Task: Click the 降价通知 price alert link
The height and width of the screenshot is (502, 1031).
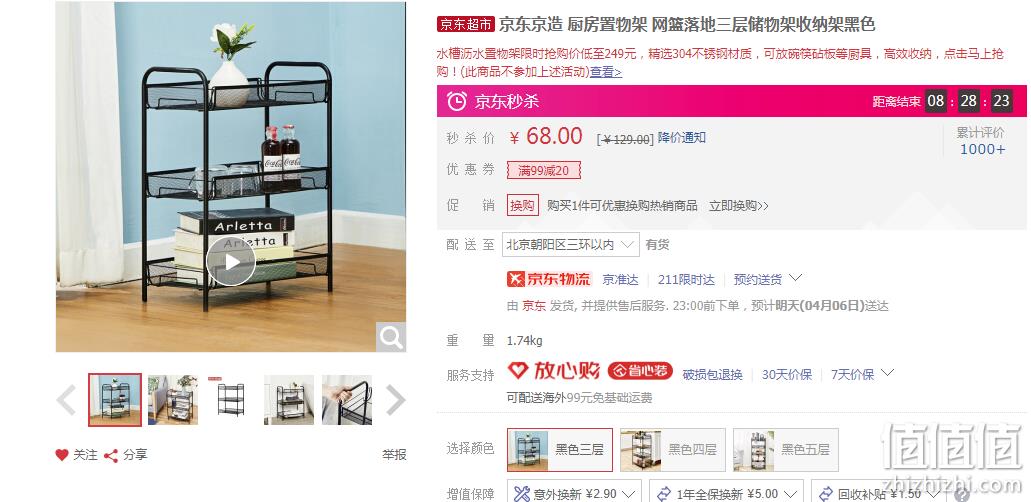Action: click(682, 138)
